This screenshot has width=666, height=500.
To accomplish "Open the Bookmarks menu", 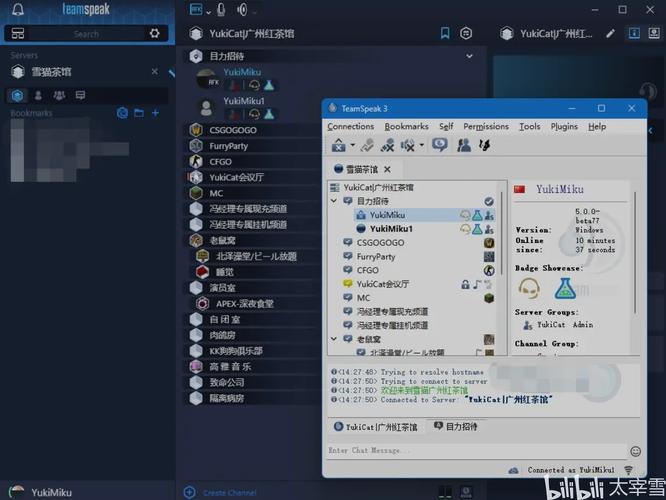I will click(406, 127).
